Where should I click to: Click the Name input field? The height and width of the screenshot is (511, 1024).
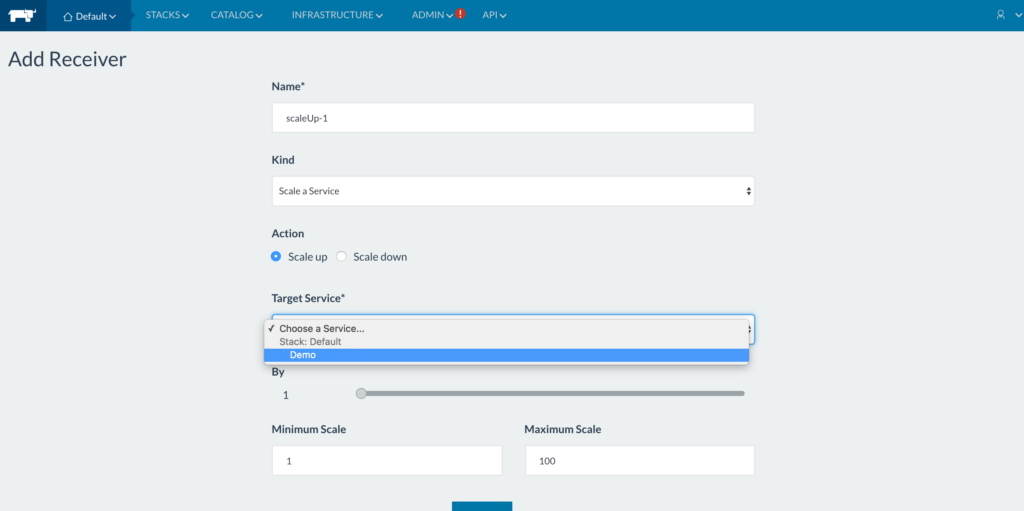click(512, 118)
